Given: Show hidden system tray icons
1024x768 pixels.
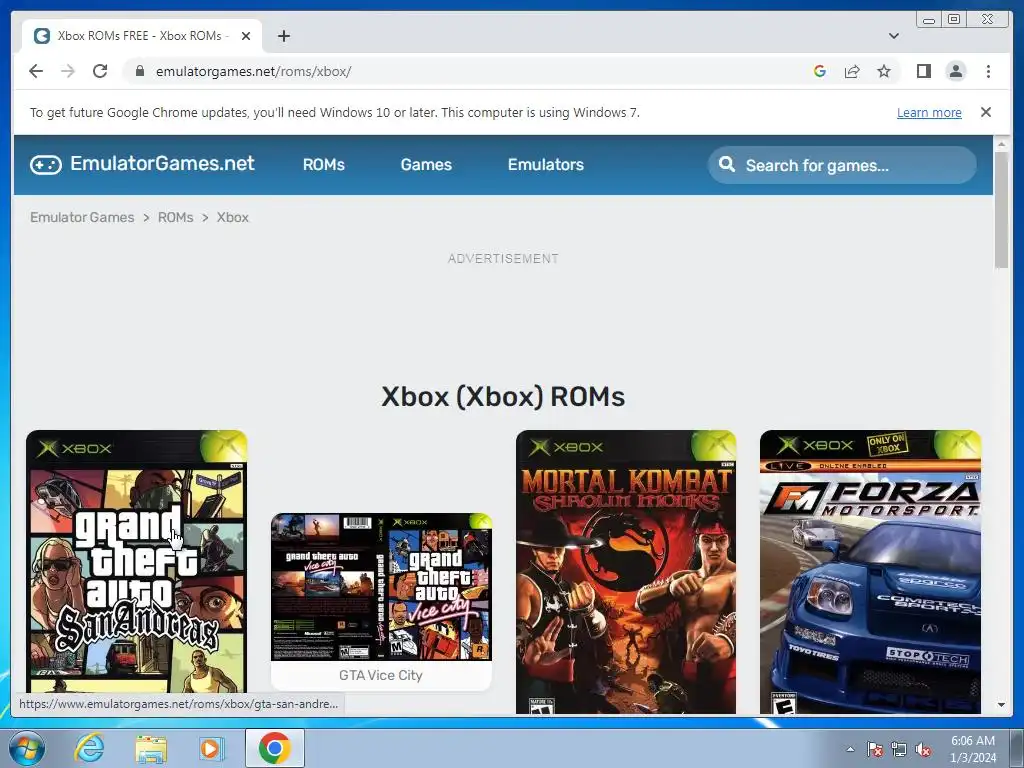Looking at the screenshot, I should [850, 749].
